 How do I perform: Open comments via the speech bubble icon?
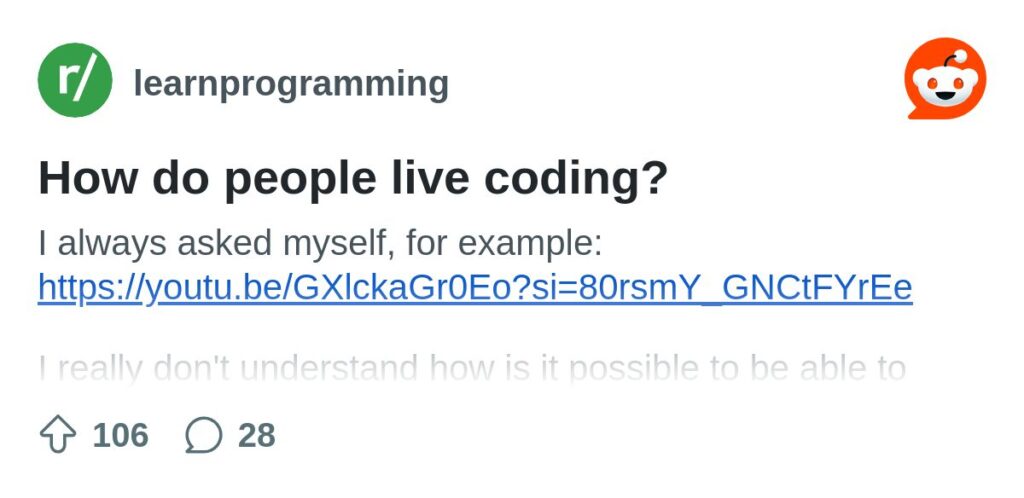204,435
